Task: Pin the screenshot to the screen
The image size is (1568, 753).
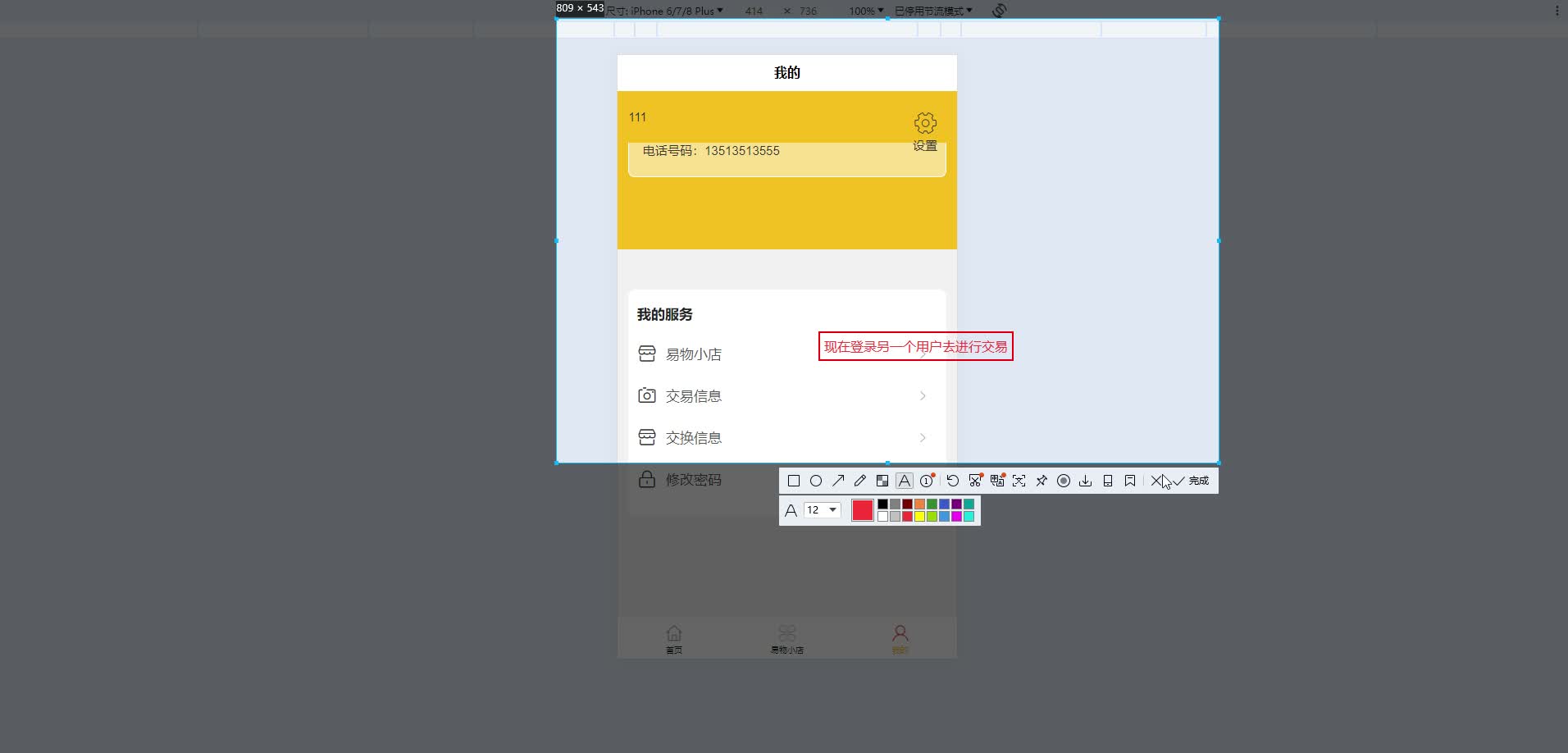Action: (1042, 481)
